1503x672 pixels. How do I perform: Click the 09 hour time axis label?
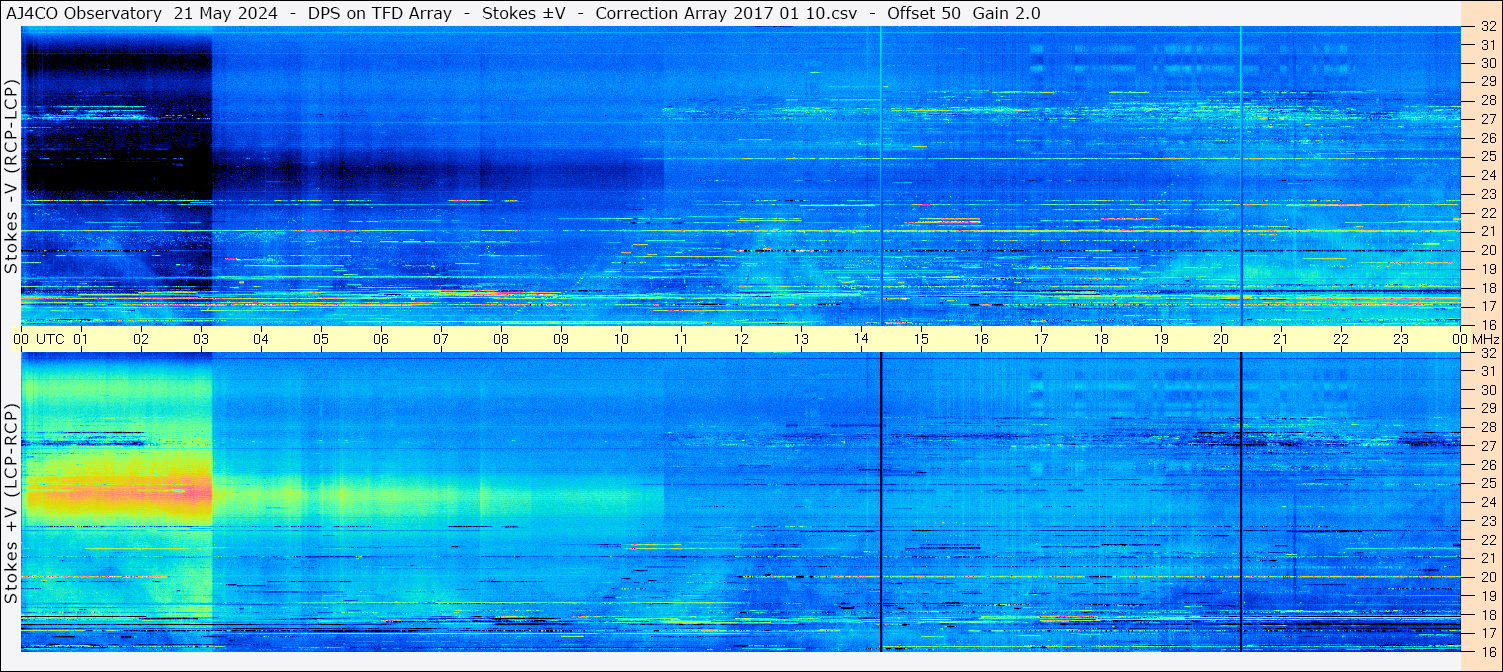tap(561, 339)
